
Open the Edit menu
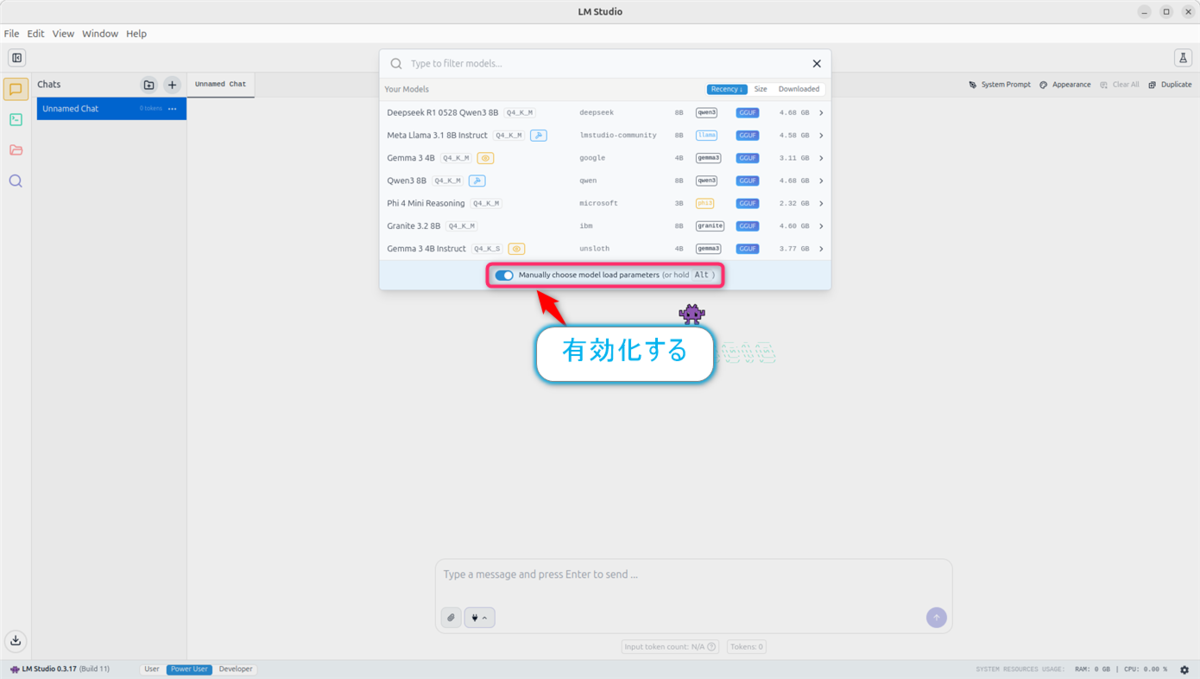coord(36,33)
